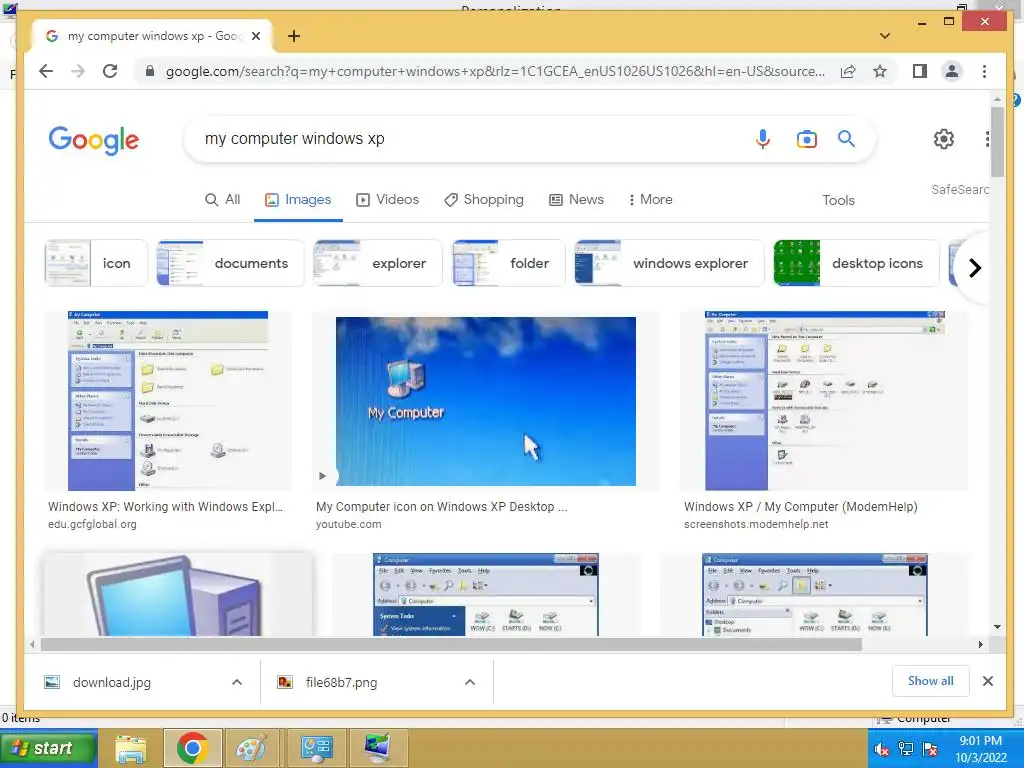Open the Chrome three-dot menu

pos(984,71)
